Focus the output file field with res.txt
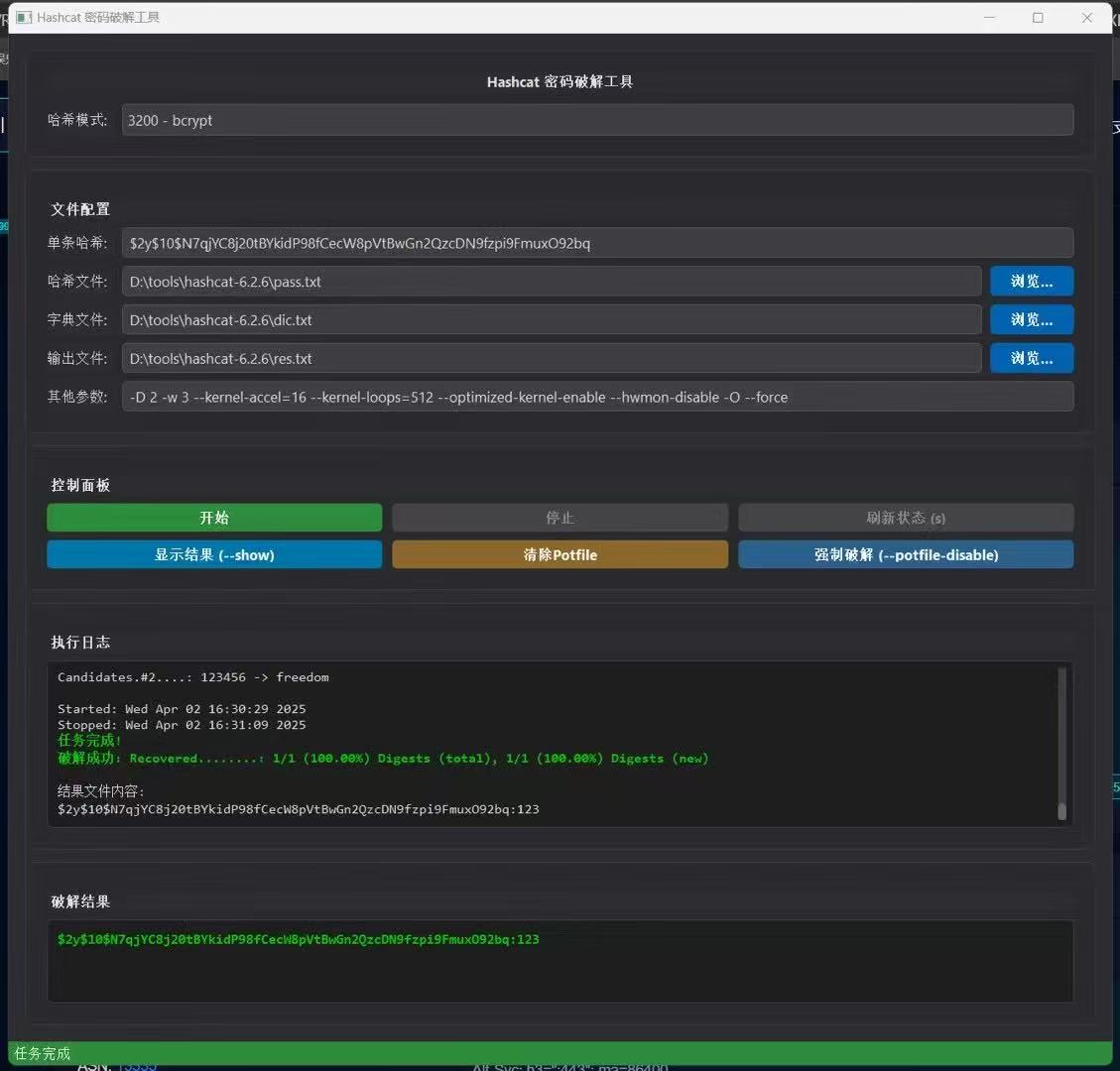This screenshot has width=1120, height=1071. tap(552, 358)
